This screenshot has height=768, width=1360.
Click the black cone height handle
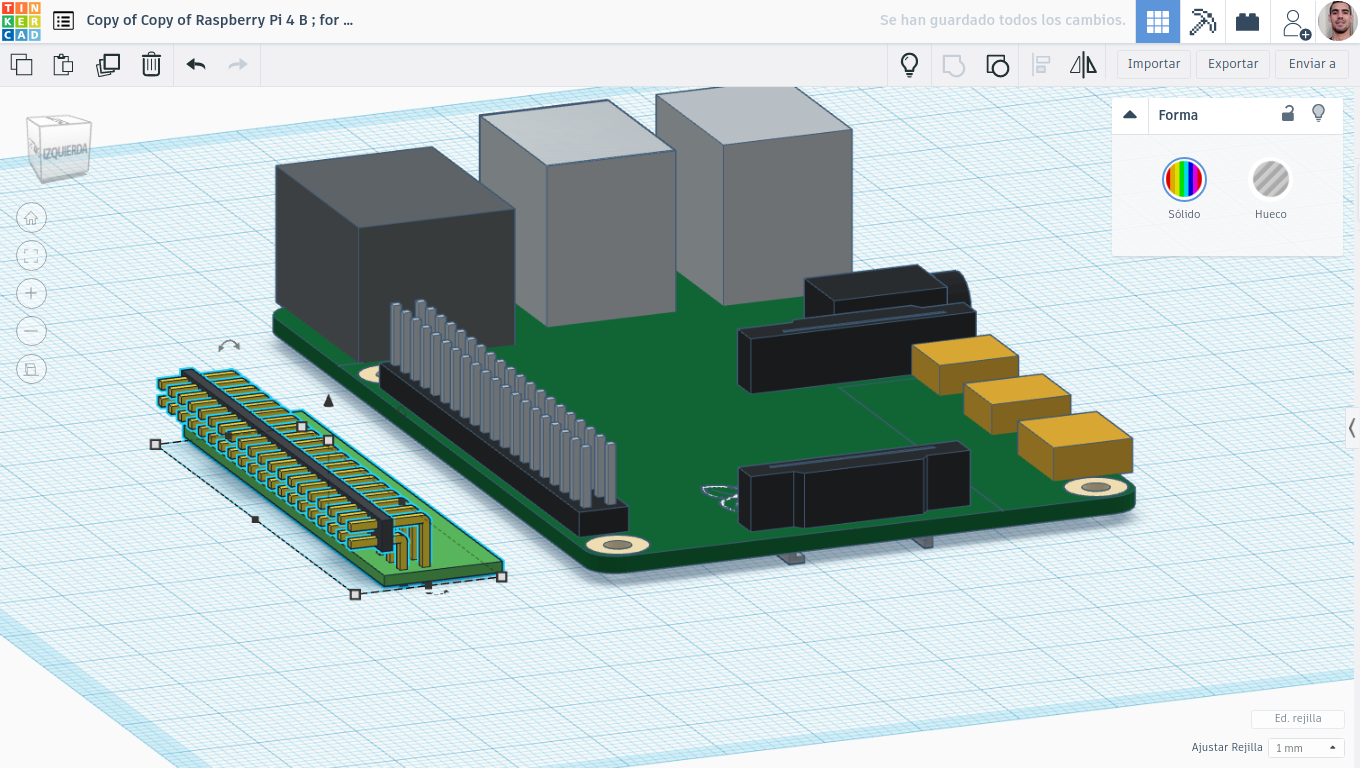pos(328,400)
